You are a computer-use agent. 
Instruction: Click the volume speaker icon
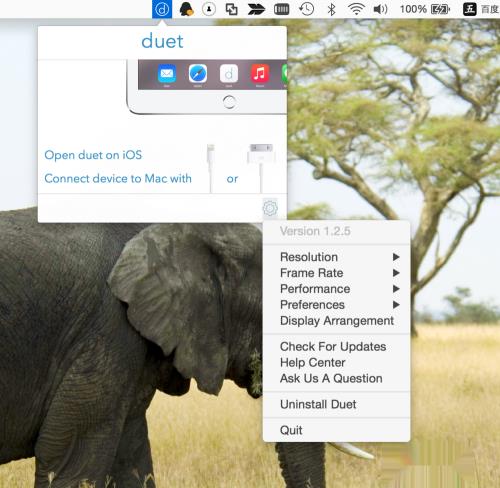(380, 9)
